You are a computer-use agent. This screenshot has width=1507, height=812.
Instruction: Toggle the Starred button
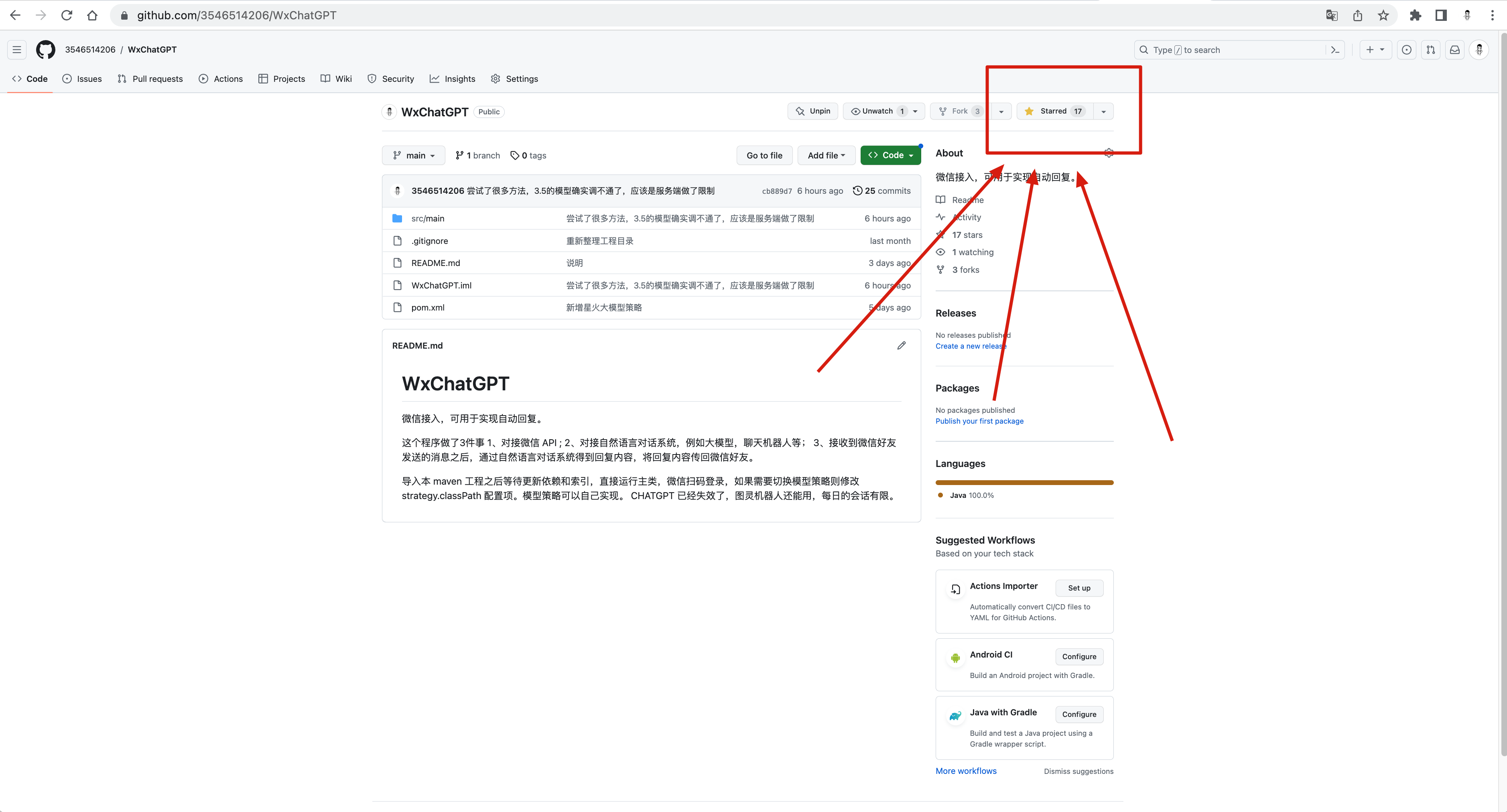[x=1055, y=111]
